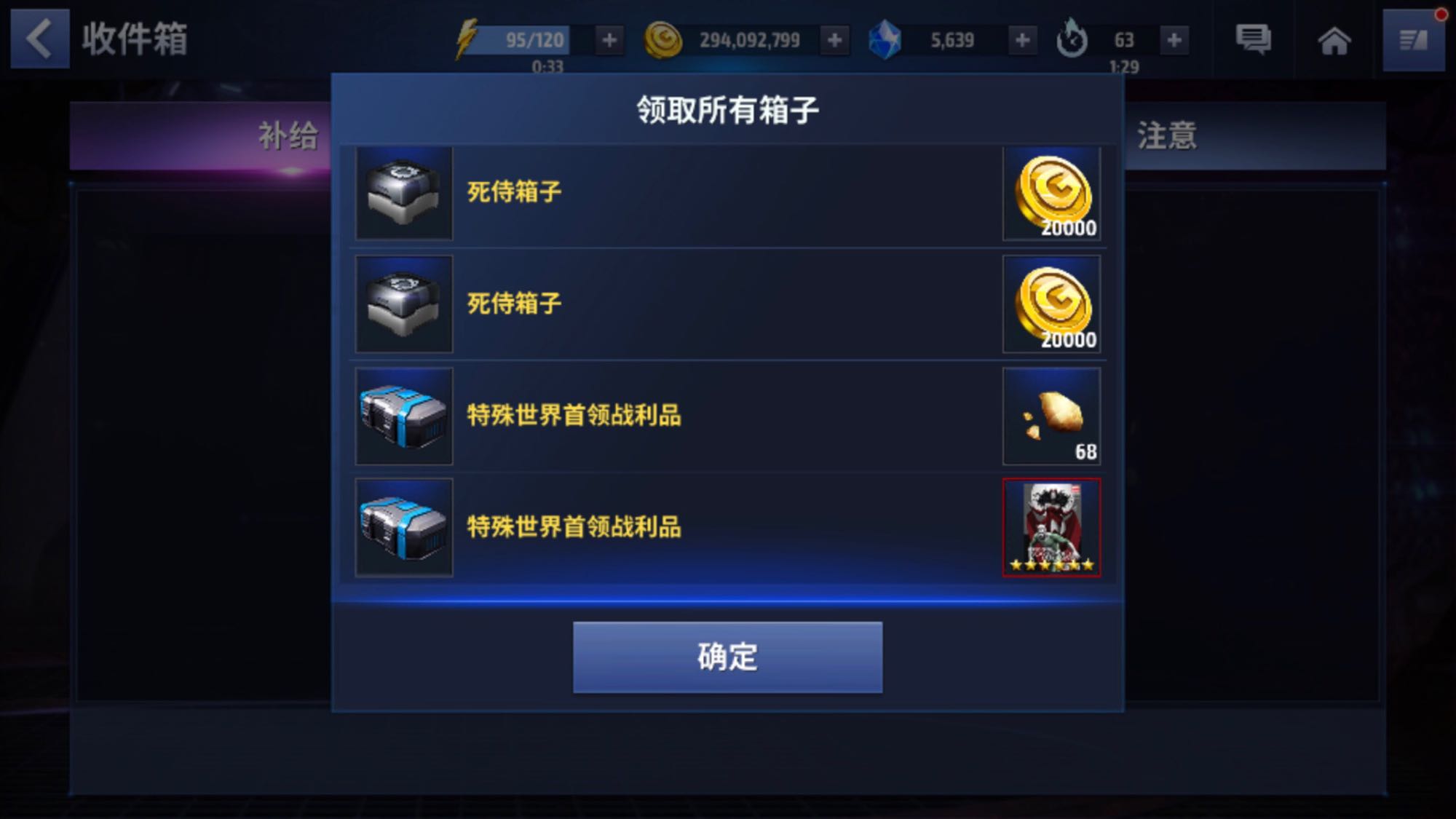Go to home via the house icon
This screenshot has height=819, width=1456.
click(x=1334, y=41)
